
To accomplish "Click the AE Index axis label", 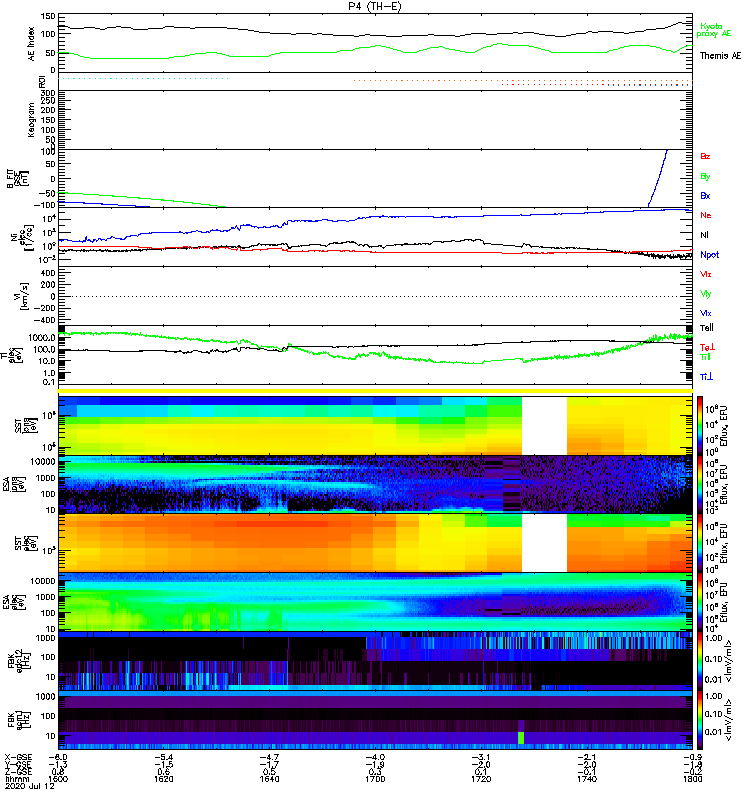I will [32, 44].
